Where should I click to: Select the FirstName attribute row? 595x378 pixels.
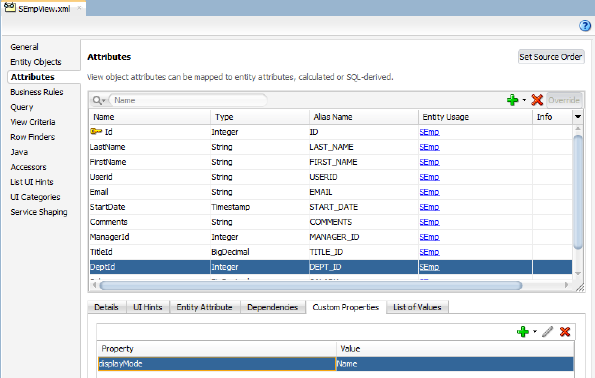point(331,162)
